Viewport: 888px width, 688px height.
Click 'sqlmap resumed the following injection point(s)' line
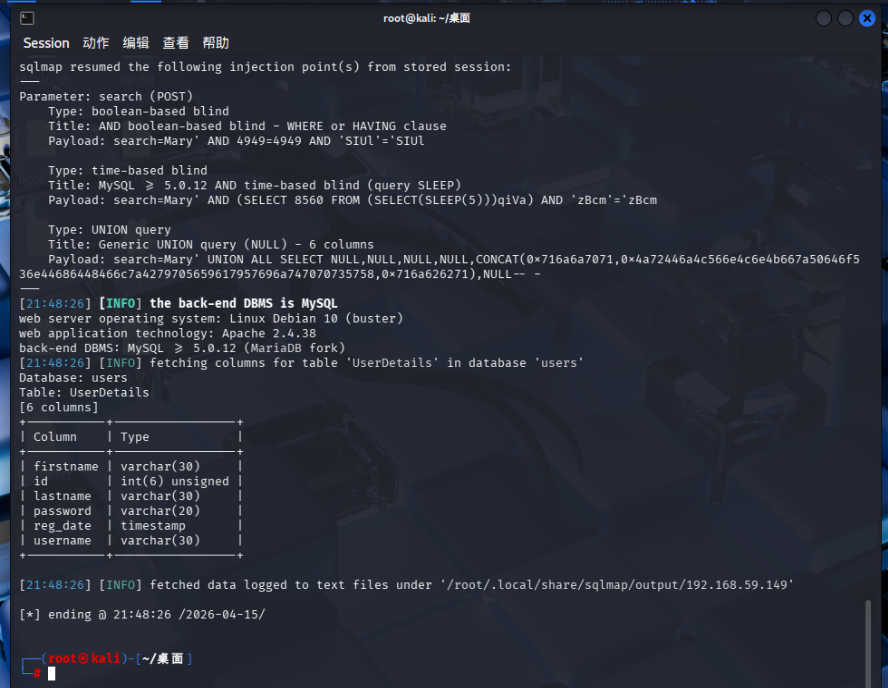point(265,67)
